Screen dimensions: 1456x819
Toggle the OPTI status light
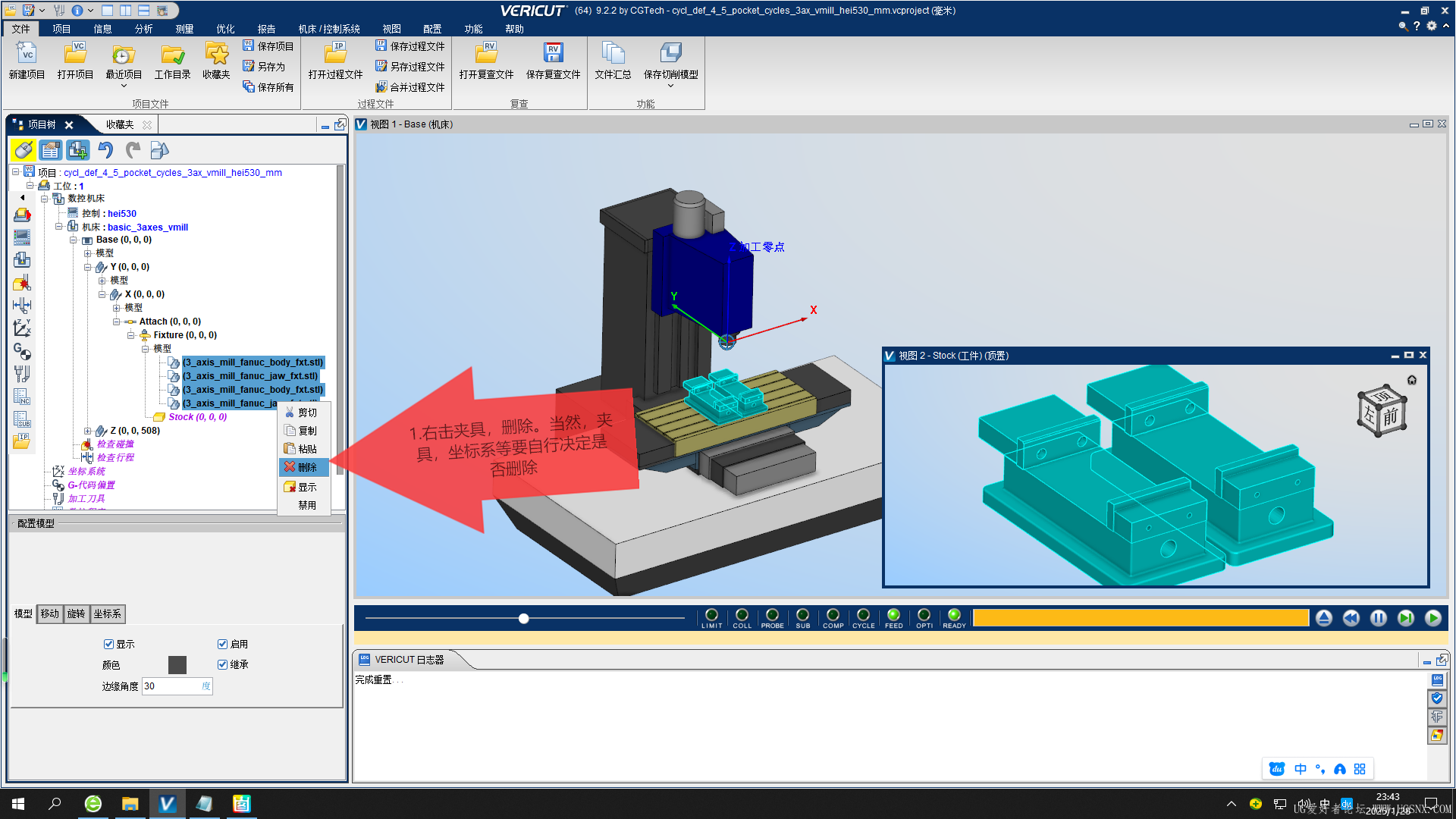[924, 615]
